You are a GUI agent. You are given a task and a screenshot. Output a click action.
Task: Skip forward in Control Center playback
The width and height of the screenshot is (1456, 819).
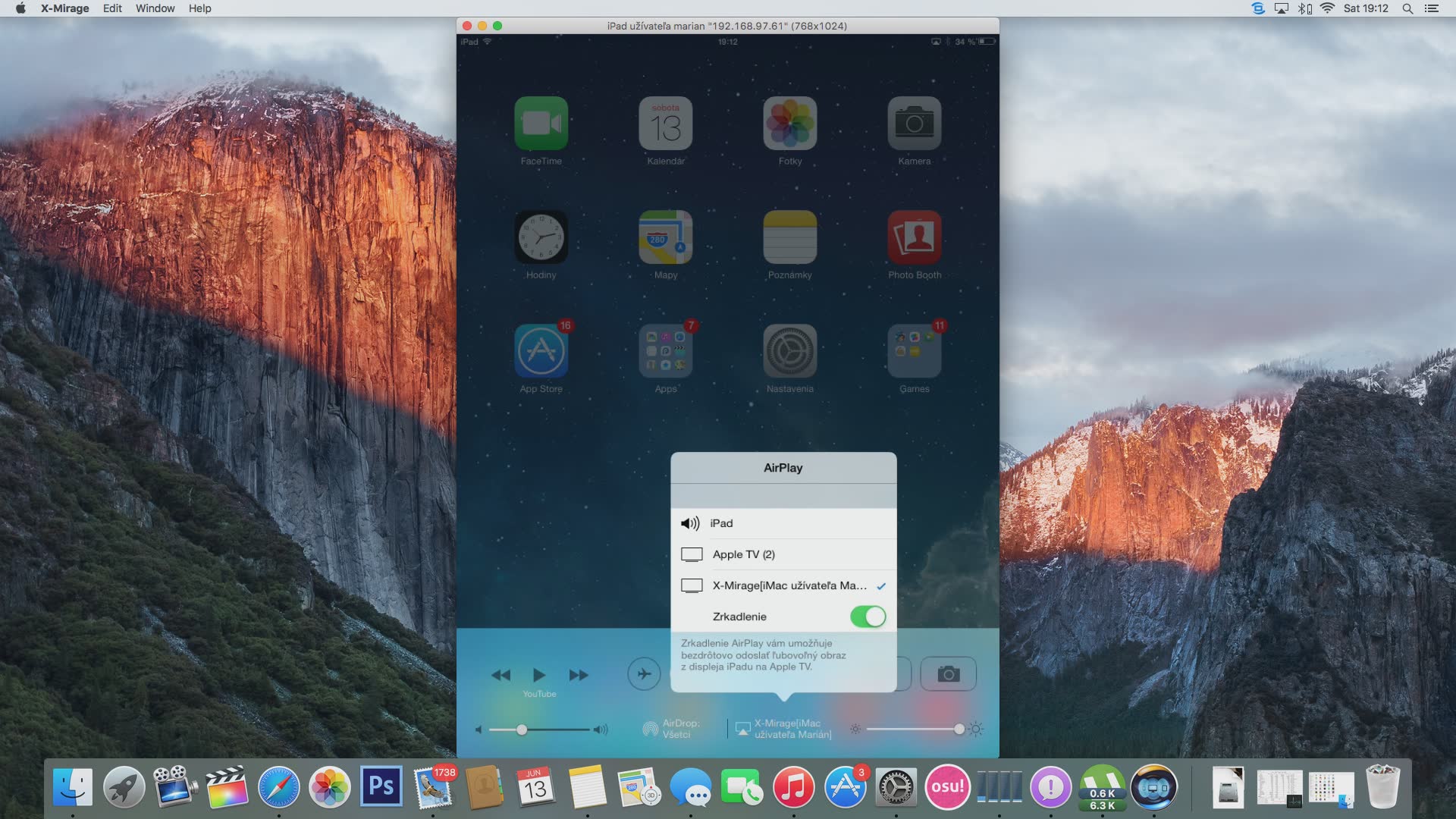pos(579,675)
